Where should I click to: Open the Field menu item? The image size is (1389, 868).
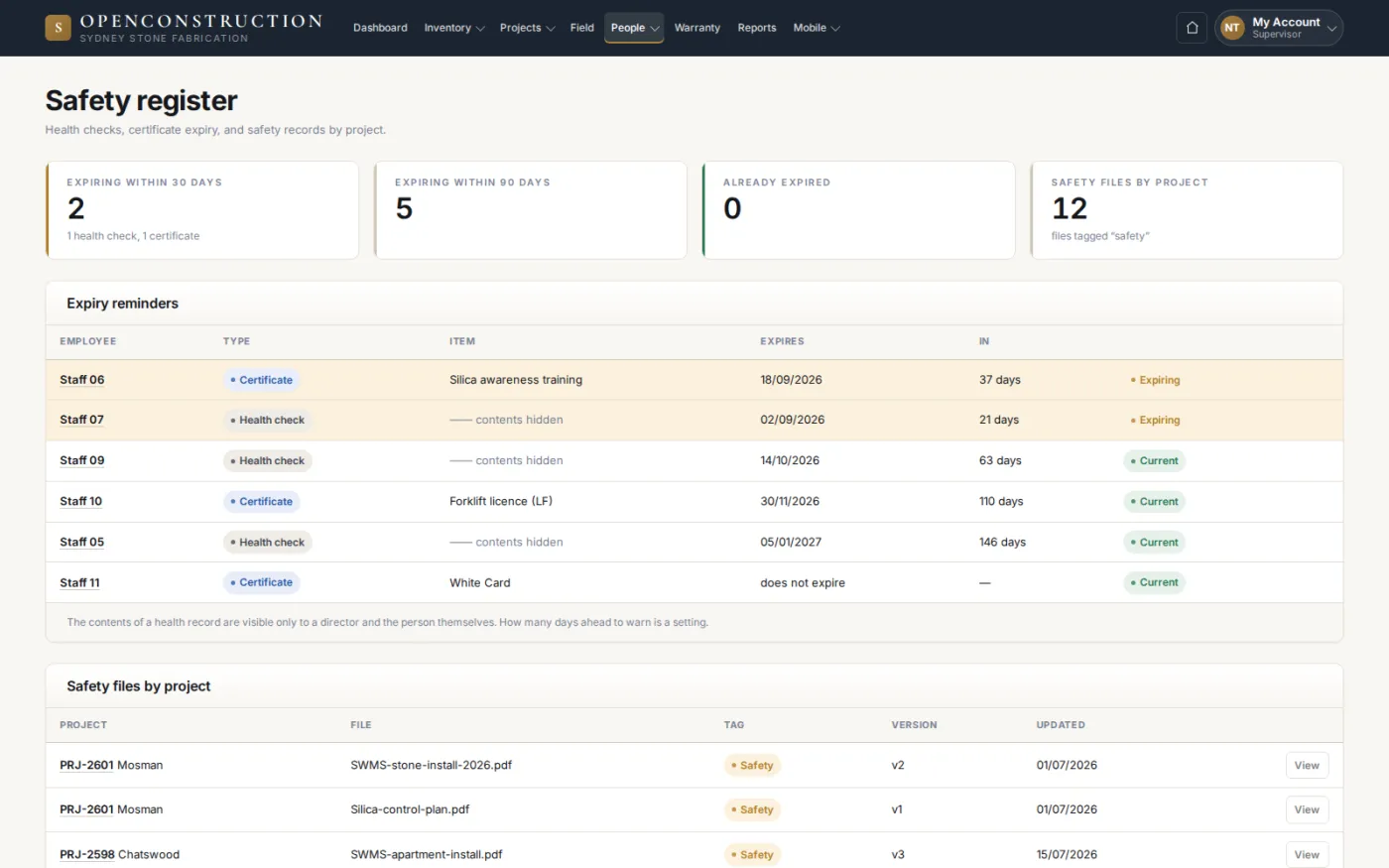(582, 28)
